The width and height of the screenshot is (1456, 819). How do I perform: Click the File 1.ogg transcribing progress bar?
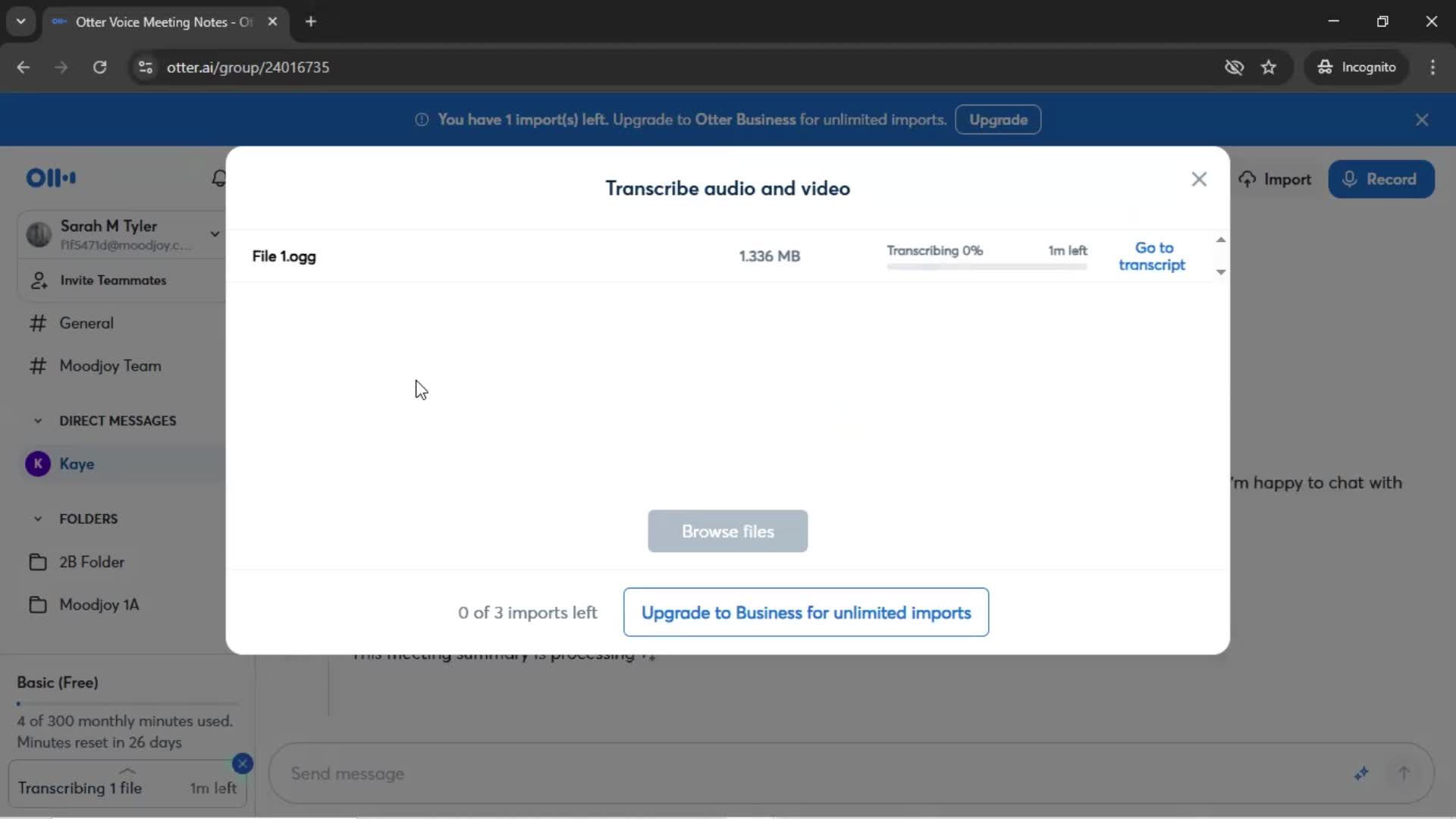tap(987, 267)
